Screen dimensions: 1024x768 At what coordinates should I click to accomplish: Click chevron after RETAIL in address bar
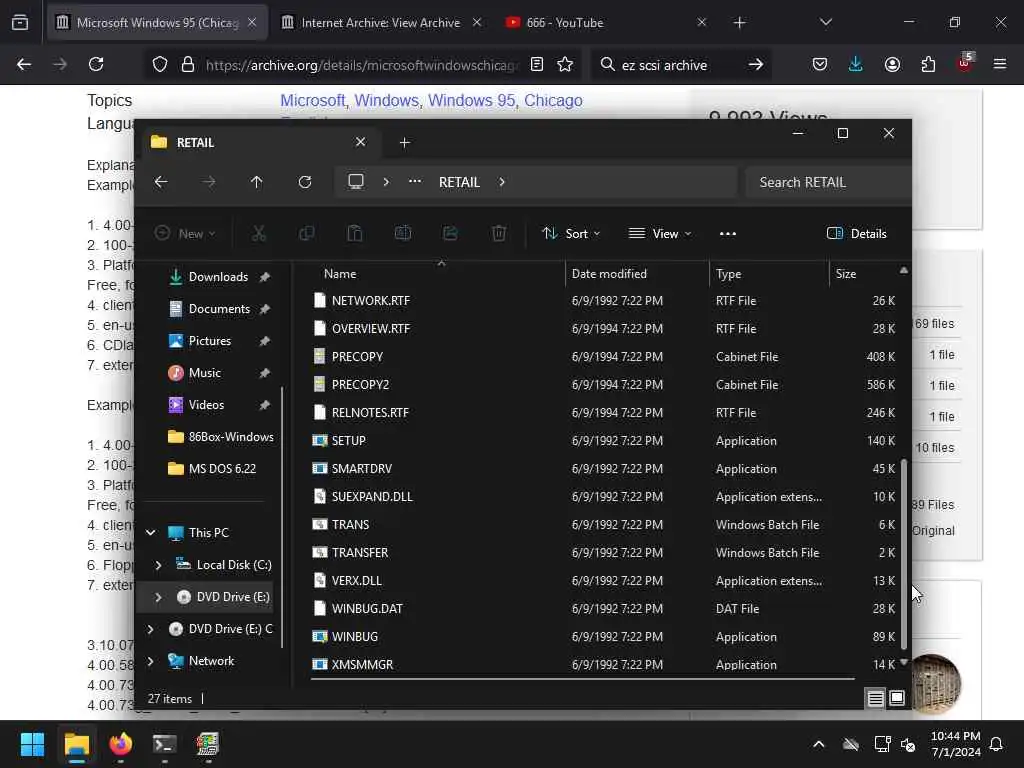click(x=502, y=182)
